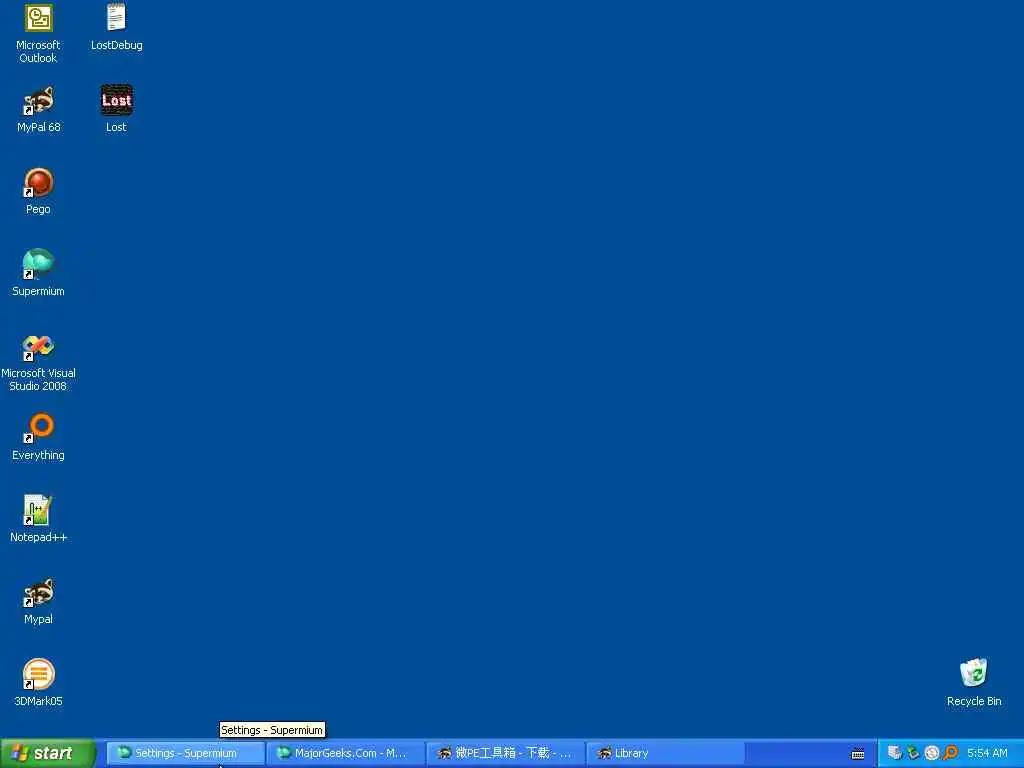Select the Pego shortcut icon
1024x768 pixels.
tap(39, 183)
